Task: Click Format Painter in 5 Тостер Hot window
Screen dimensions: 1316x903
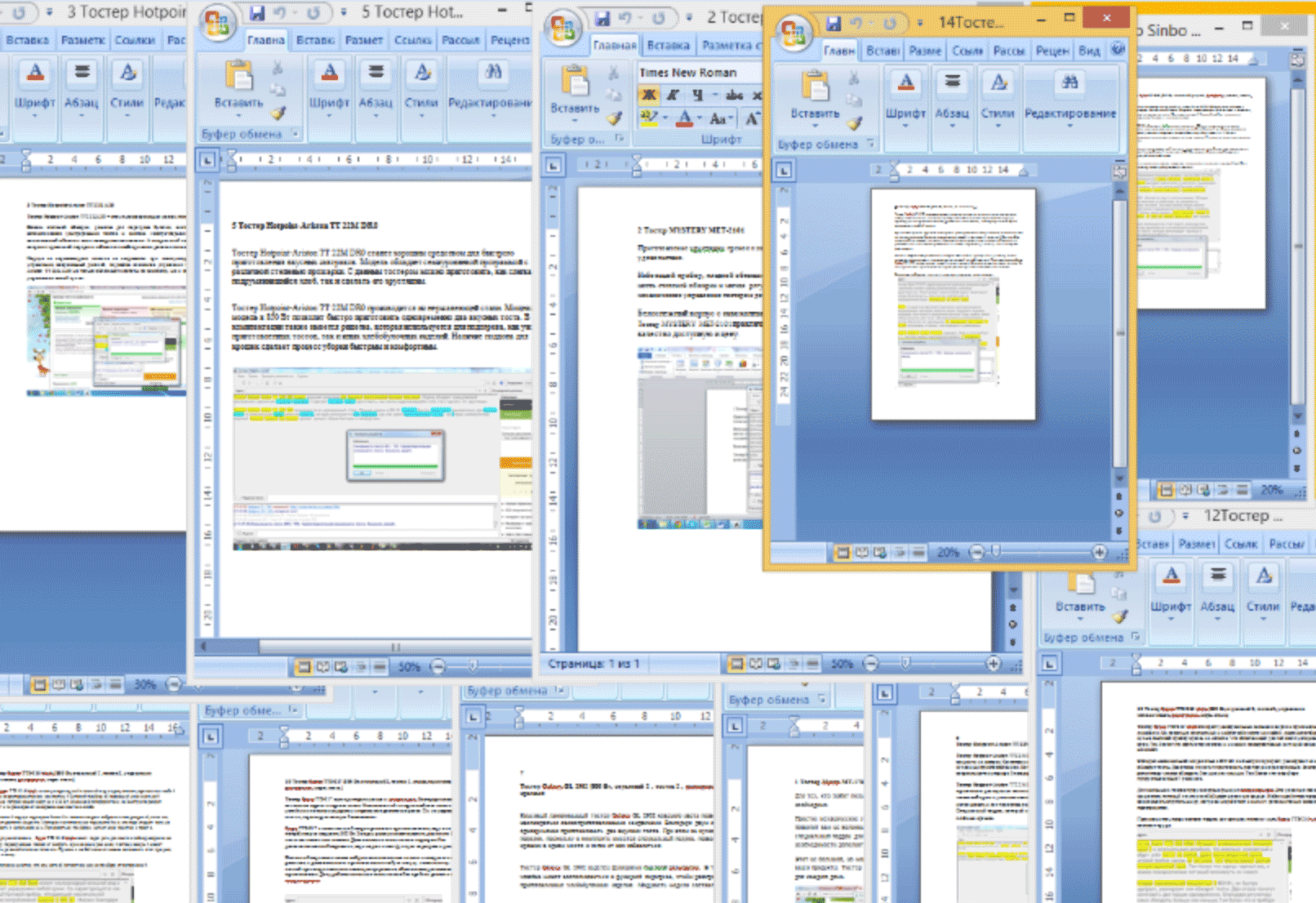Action: click(278, 113)
